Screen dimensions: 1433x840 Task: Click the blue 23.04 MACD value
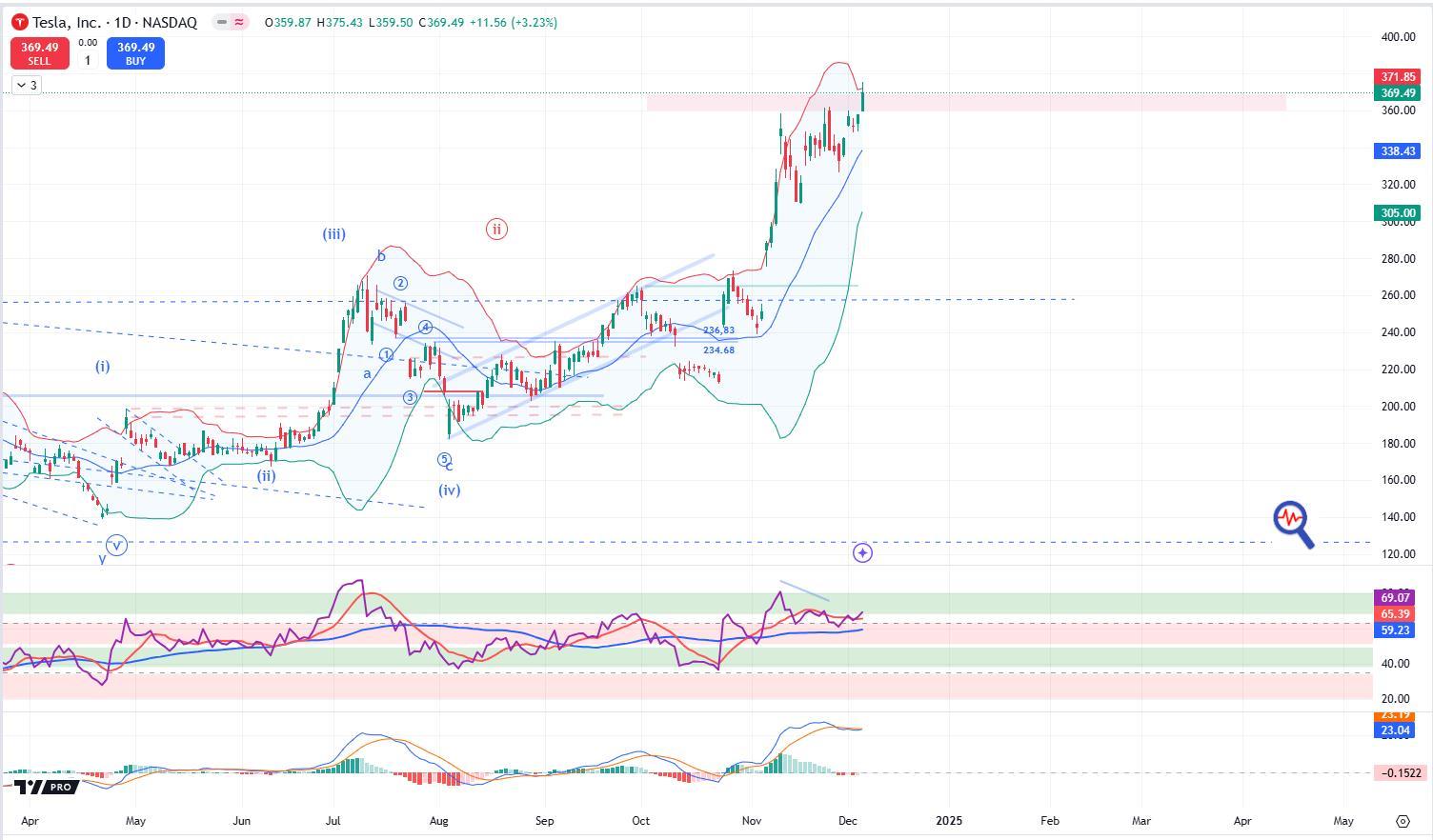click(x=1395, y=730)
